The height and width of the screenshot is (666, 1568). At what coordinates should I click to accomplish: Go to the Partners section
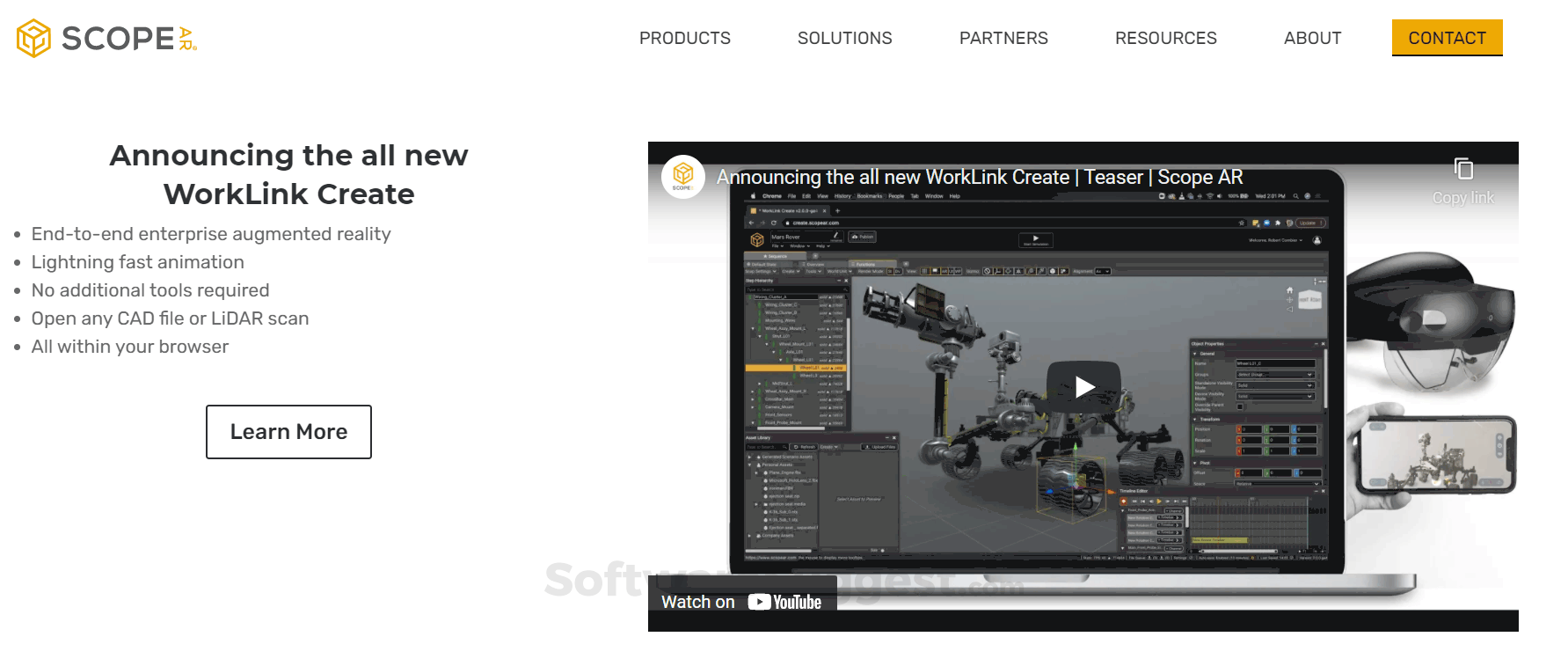[x=1003, y=38]
